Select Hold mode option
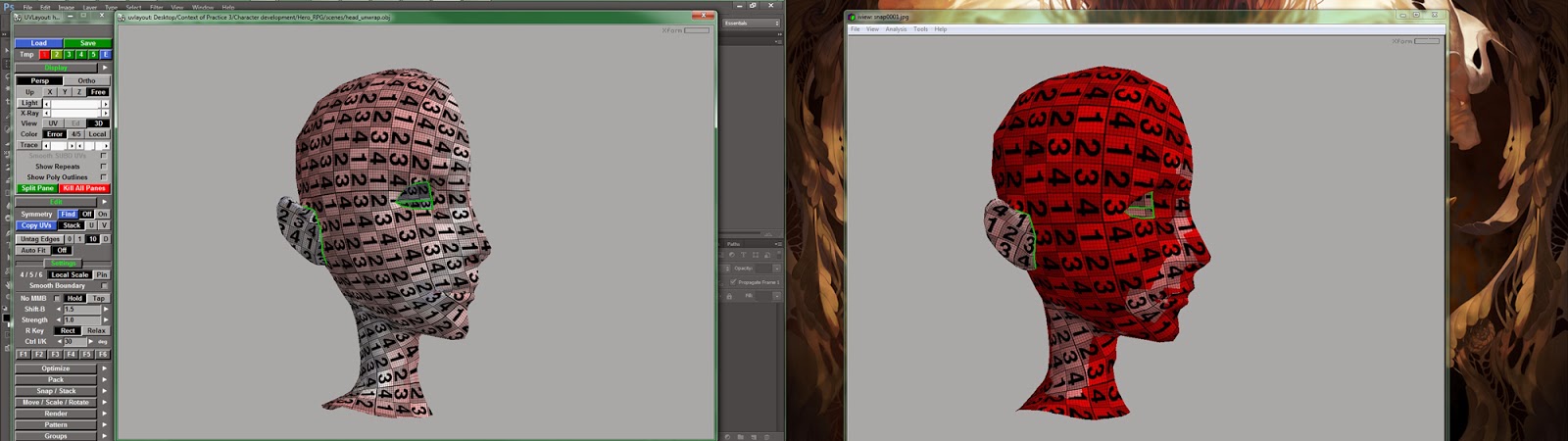Viewport: 1568px width, 441px height. (x=75, y=298)
